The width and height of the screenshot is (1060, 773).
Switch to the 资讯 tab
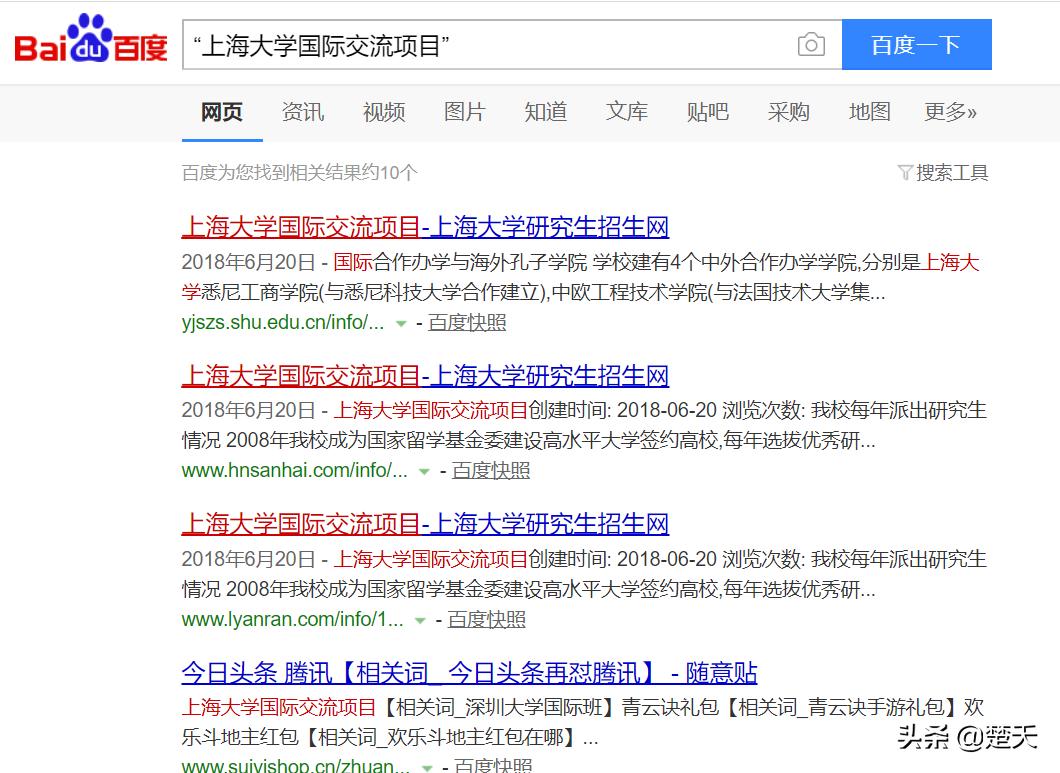click(302, 112)
